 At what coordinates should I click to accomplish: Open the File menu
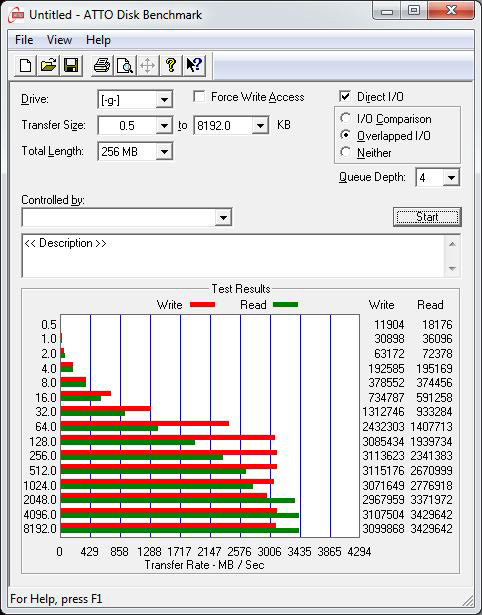[24, 40]
